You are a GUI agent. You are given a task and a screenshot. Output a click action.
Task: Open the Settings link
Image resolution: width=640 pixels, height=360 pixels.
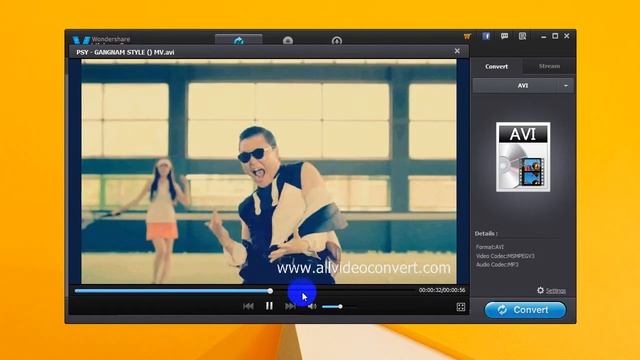[556, 291]
